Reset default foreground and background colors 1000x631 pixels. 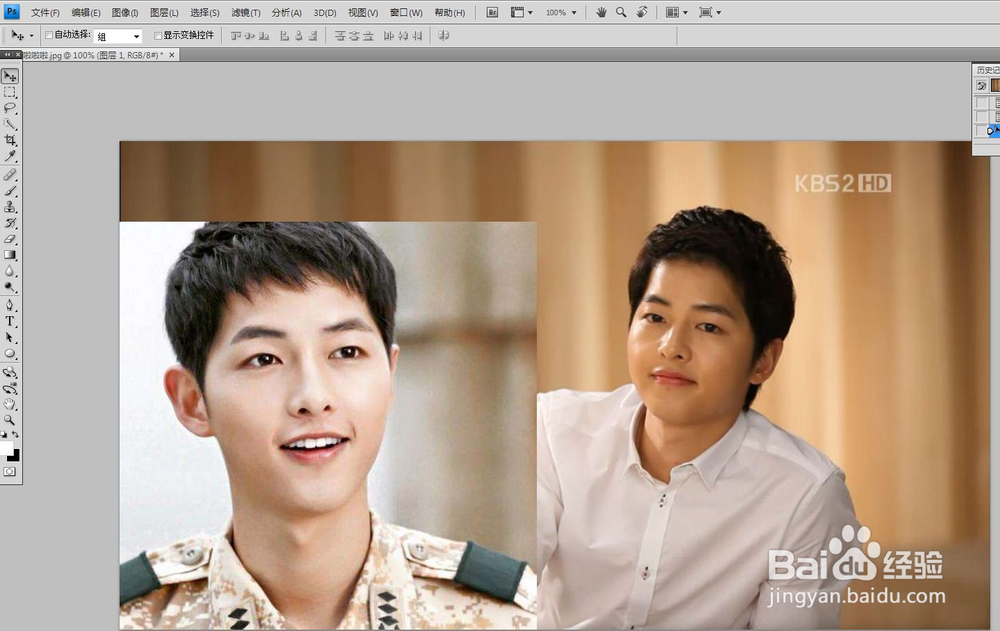click(4, 434)
